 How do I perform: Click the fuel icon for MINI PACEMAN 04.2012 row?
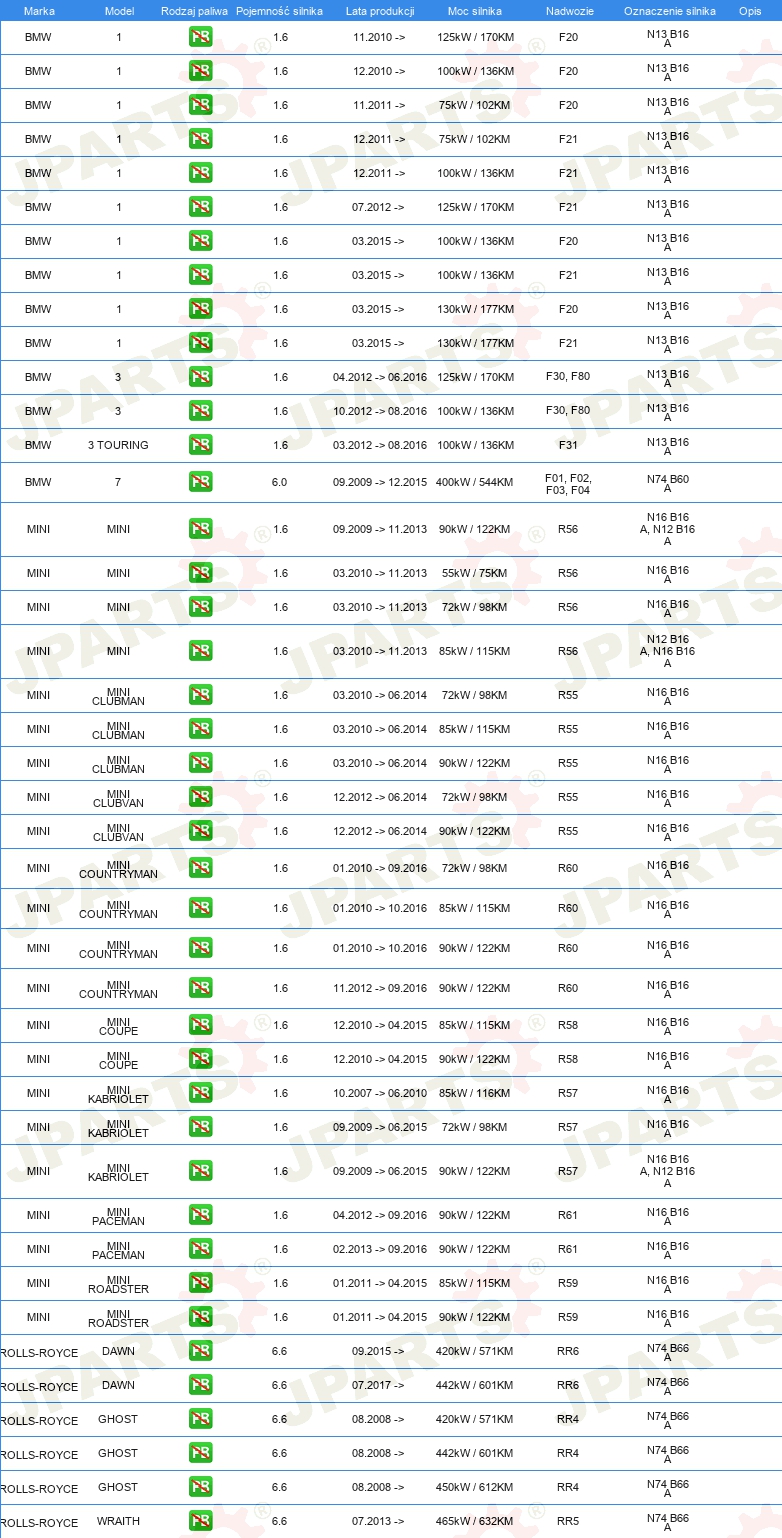tap(200, 1215)
